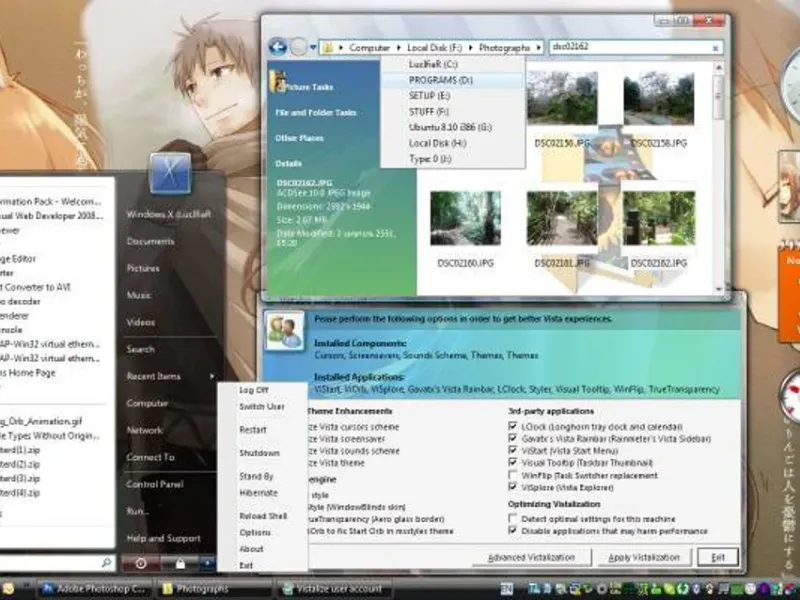Click the Windows X user picture tile

[170, 173]
